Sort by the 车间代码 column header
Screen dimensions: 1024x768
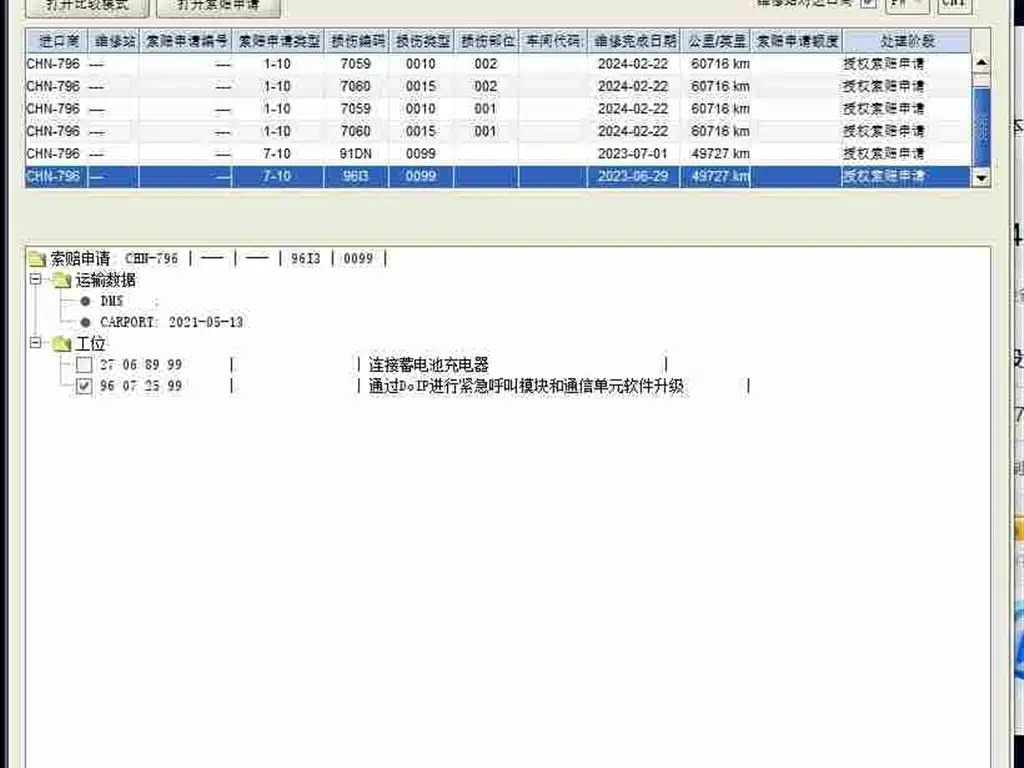point(554,41)
